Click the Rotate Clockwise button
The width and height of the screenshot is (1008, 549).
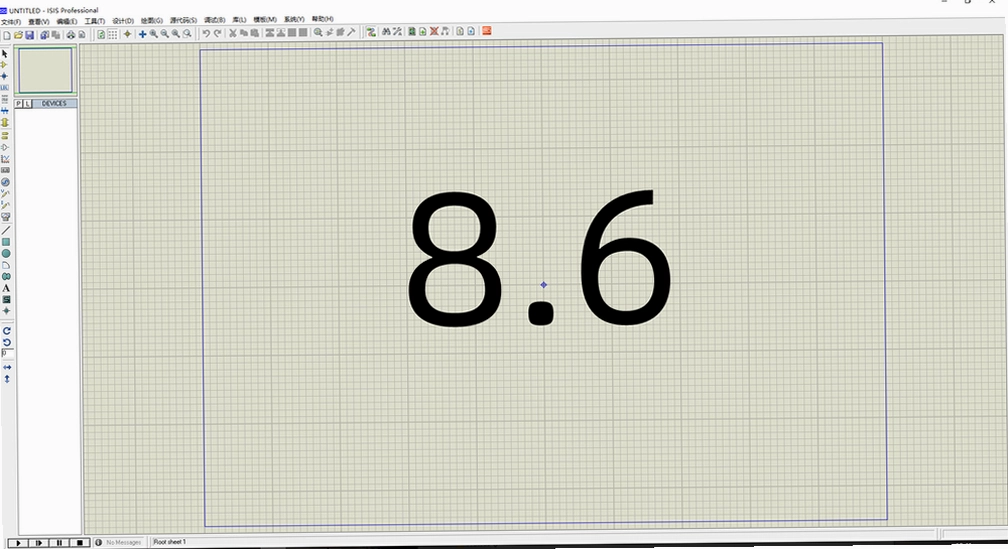6,331
